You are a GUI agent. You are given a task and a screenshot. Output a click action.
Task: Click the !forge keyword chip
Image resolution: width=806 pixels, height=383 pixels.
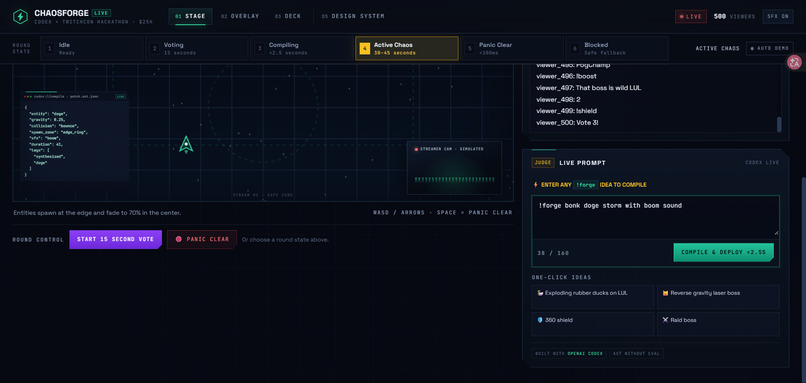[585, 185]
